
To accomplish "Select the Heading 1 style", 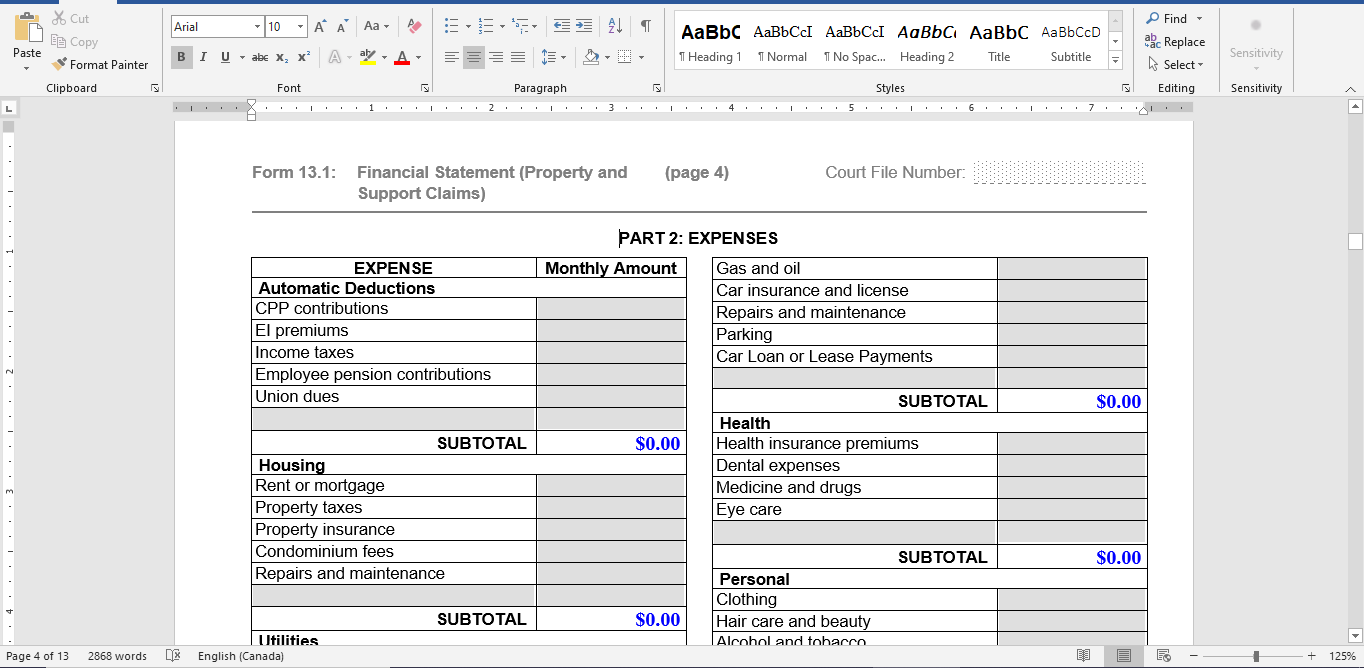I will pos(710,42).
